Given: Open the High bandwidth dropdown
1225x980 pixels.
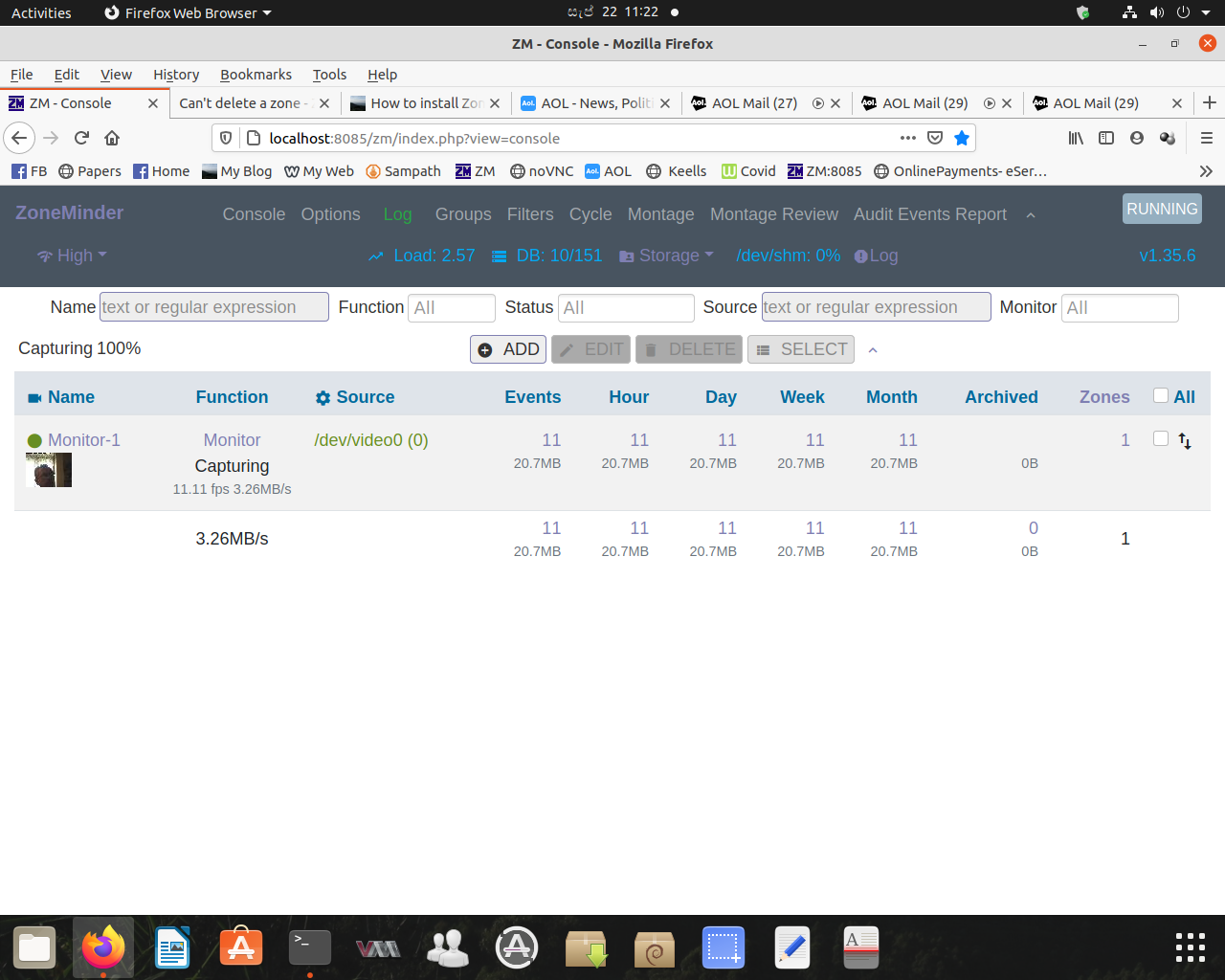Looking at the screenshot, I should 72,256.
